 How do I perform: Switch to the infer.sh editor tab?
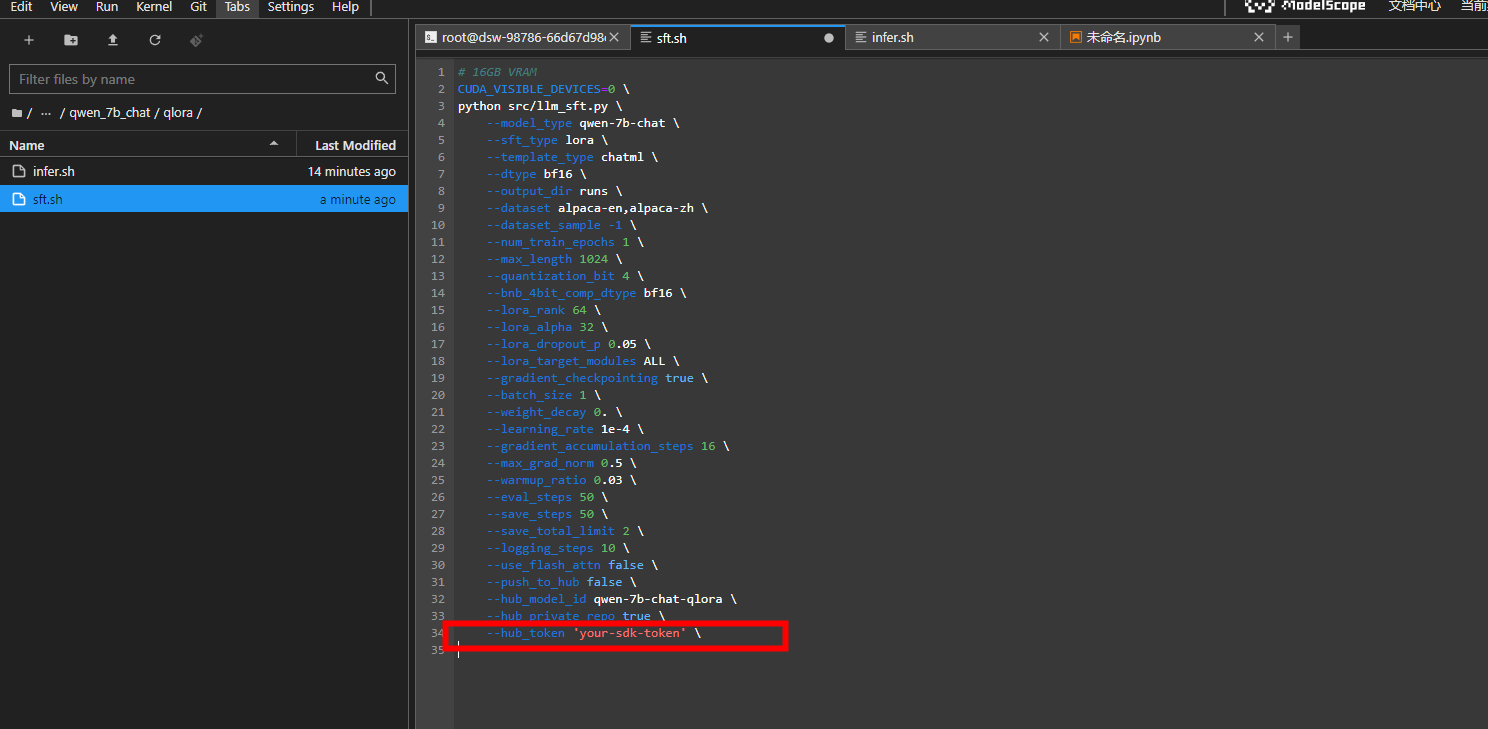tap(952, 37)
